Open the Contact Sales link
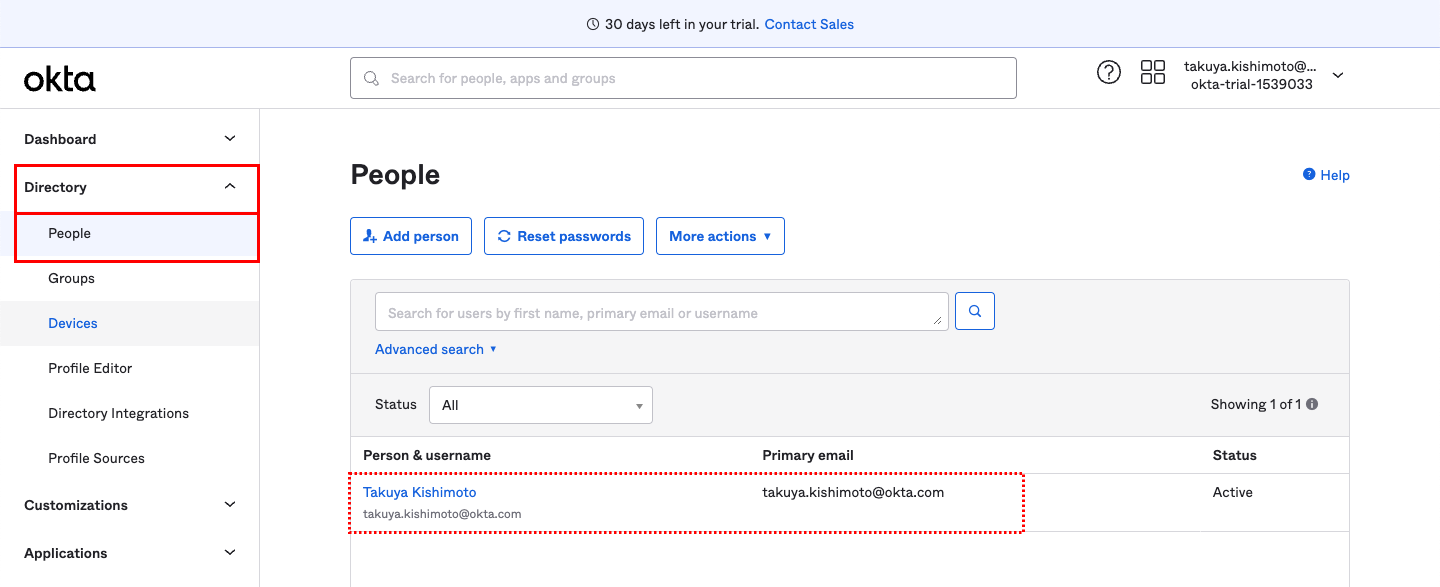Screen dimensions: 1440x587 (809, 24)
